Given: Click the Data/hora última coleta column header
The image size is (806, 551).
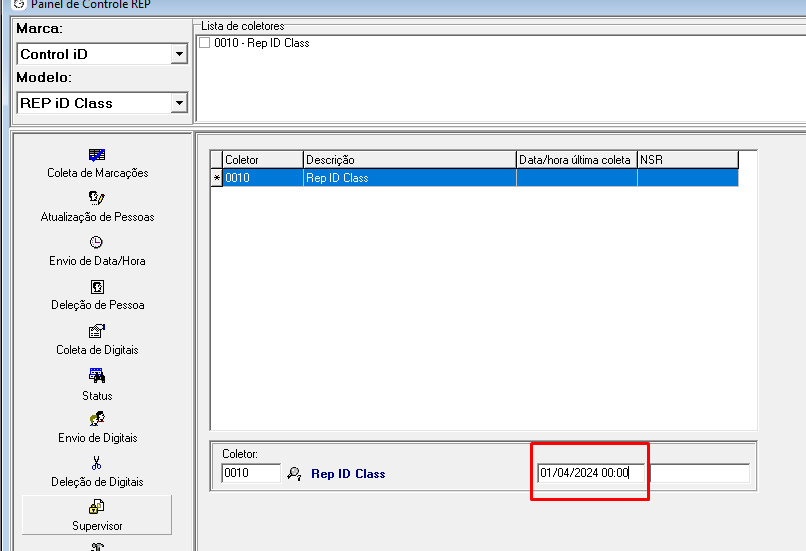Looking at the screenshot, I should (x=576, y=160).
